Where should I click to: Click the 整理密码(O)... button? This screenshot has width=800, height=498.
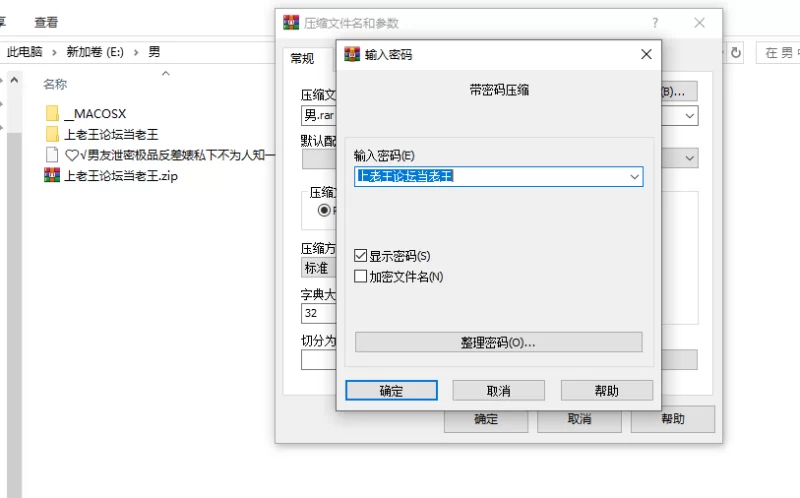click(x=498, y=342)
